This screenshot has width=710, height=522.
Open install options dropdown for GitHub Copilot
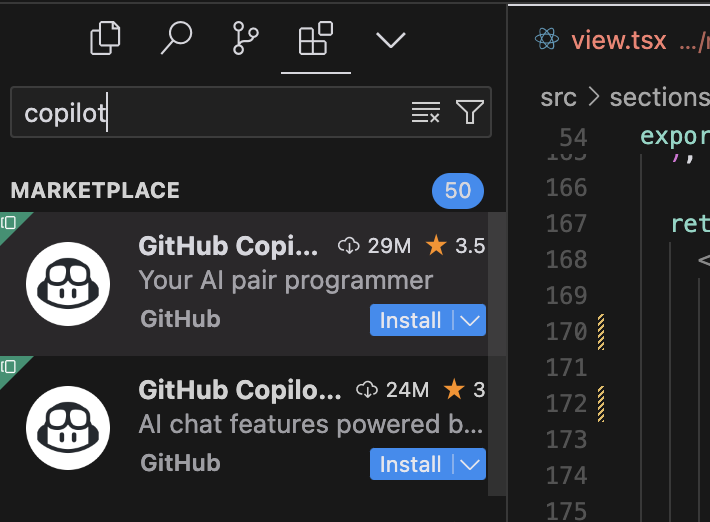[x=470, y=321]
